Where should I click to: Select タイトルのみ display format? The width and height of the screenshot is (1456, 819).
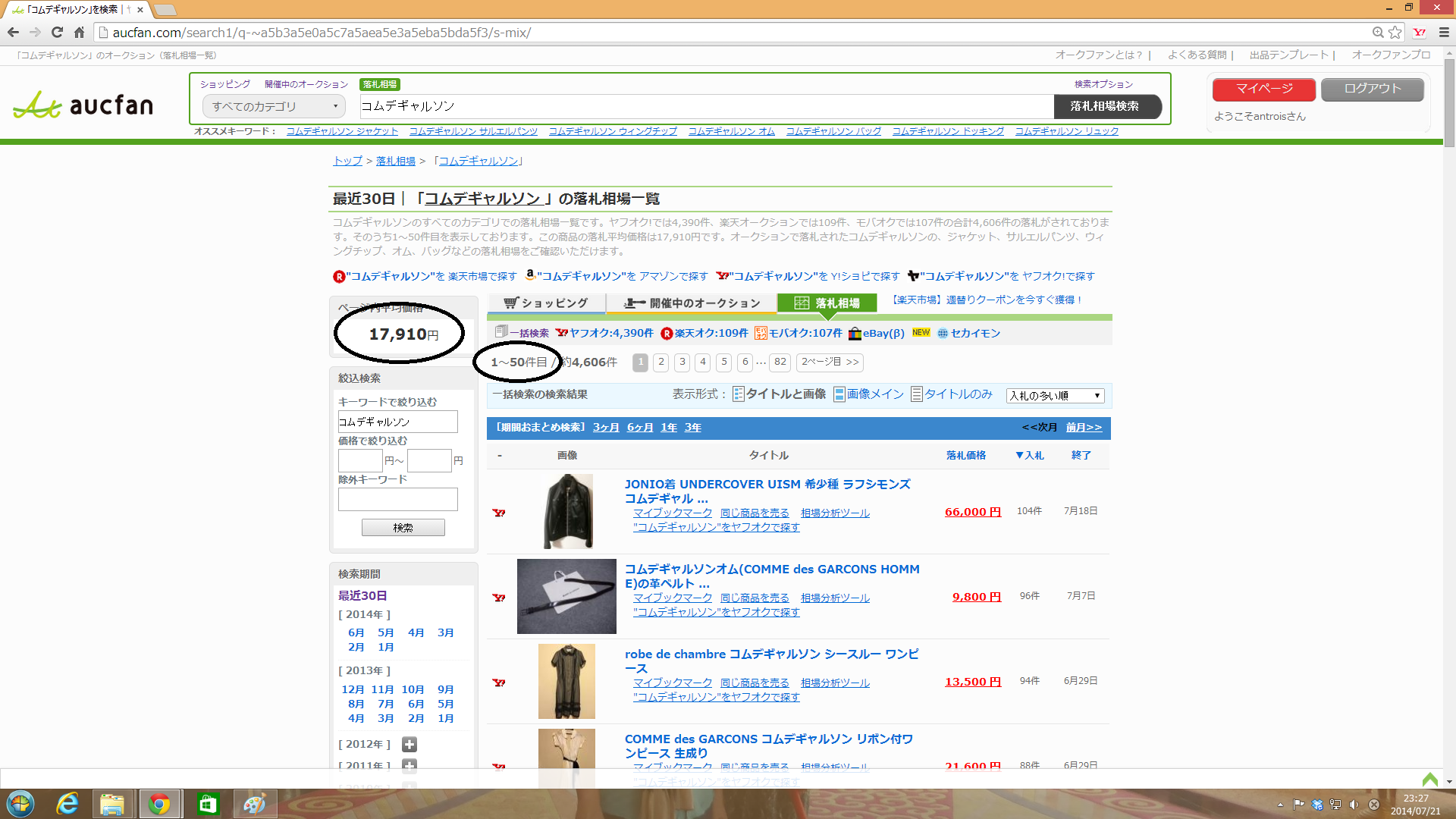click(x=952, y=394)
